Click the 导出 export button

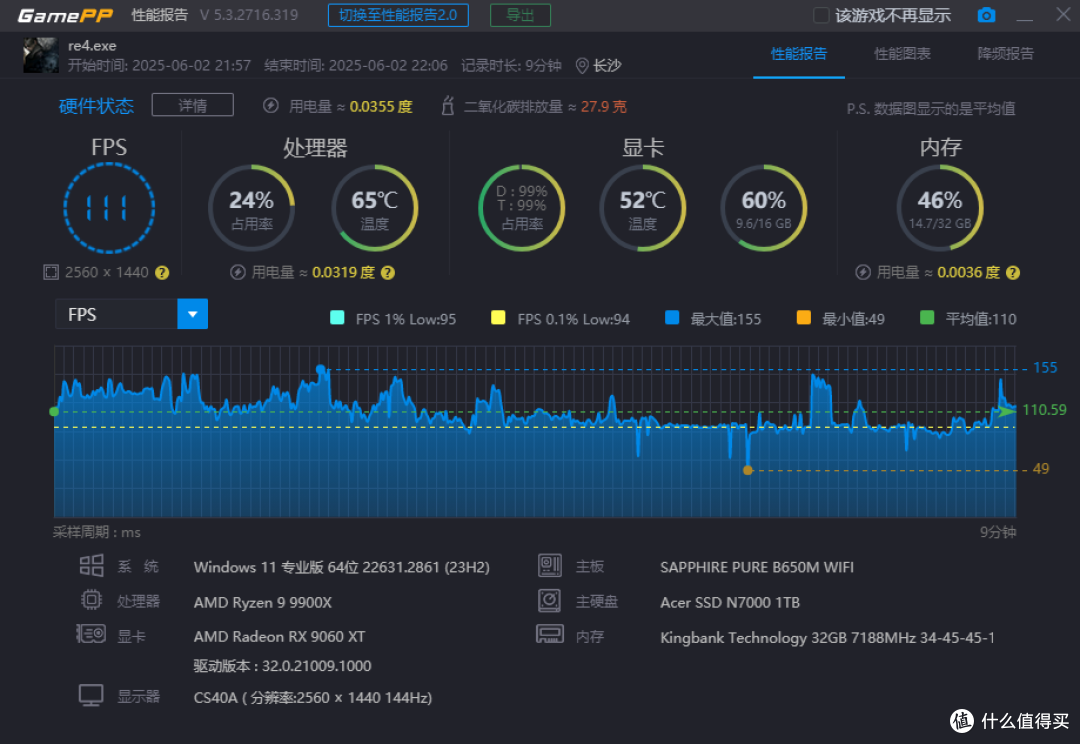pos(520,15)
